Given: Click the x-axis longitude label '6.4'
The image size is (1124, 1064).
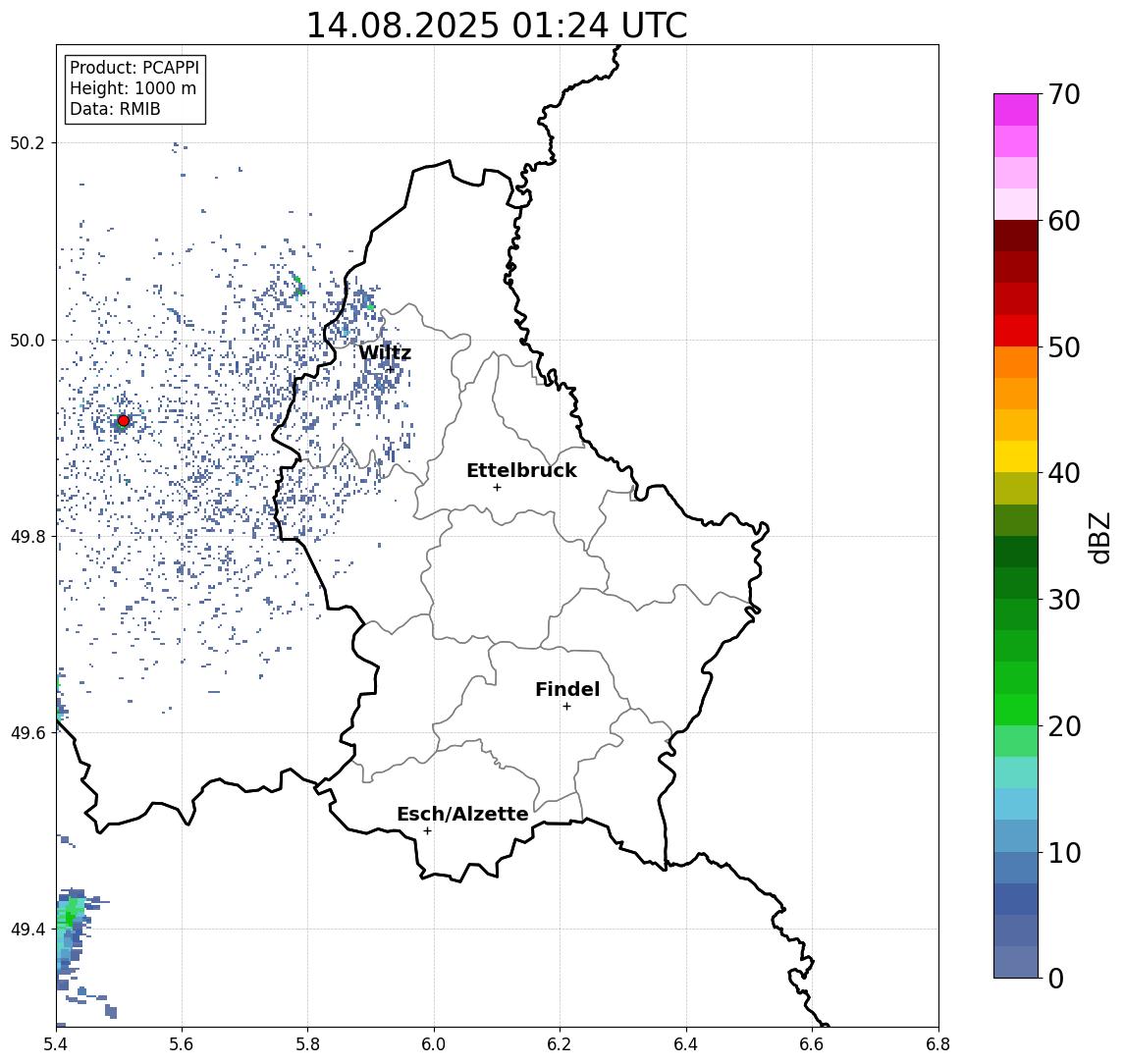Looking at the screenshot, I should coord(686,1044).
